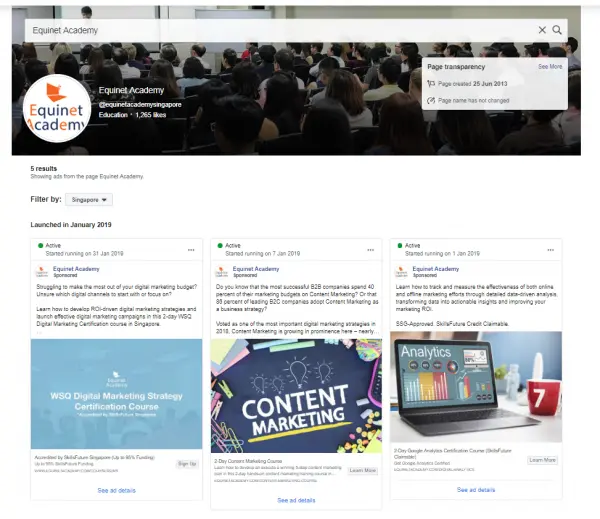Open three-dot menu on 31 Jan 2019 ad
The height and width of the screenshot is (519, 600).
point(191,250)
